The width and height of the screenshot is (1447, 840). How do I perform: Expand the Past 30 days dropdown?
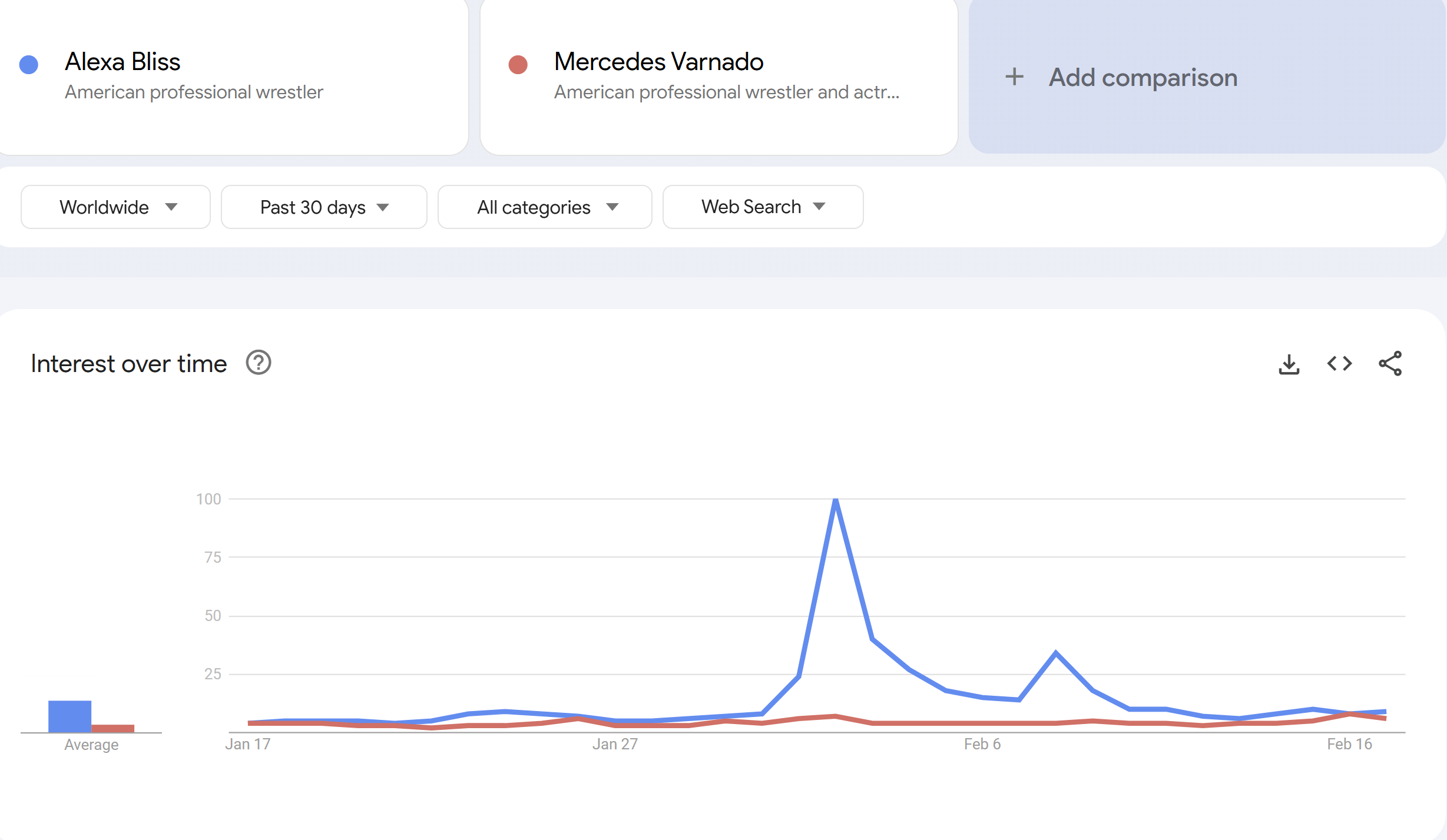click(324, 207)
